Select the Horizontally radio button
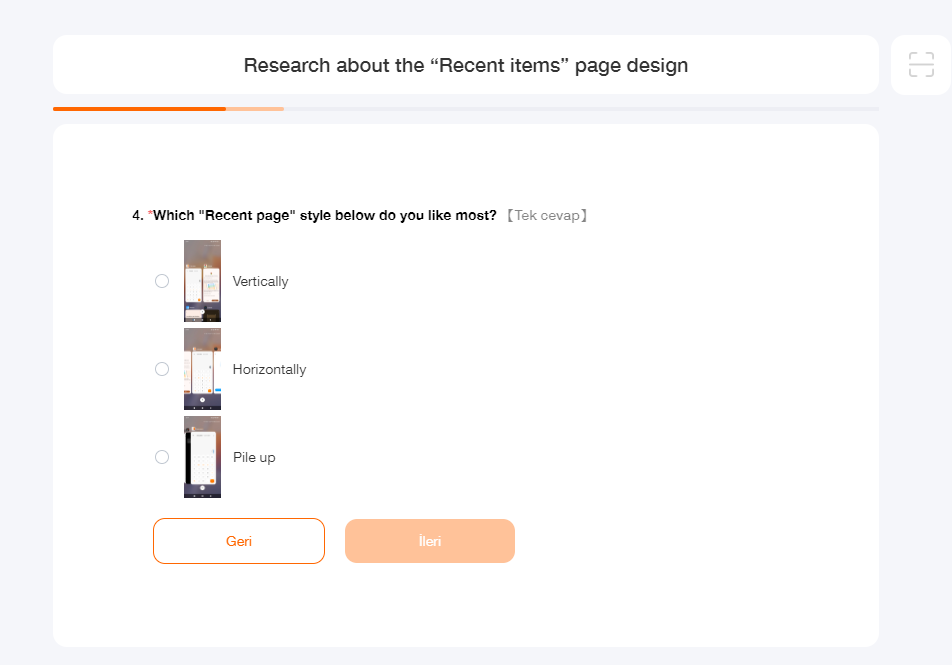Image resolution: width=952 pixels, height=665 pixels. (x=162, y=369)
